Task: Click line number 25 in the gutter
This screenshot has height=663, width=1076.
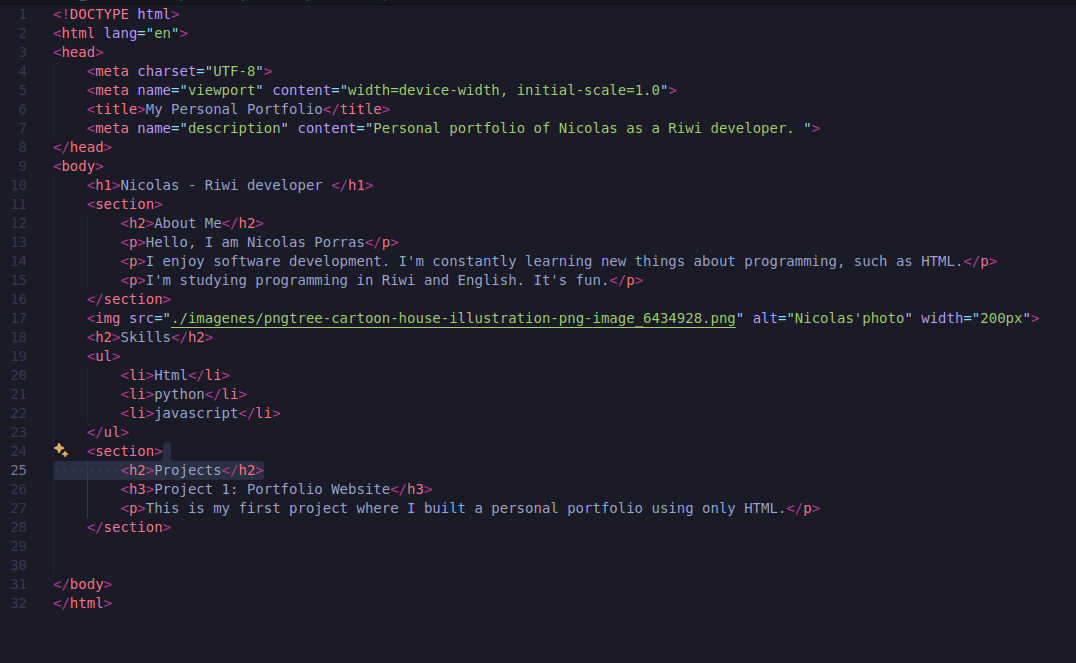Action: pos(19,470)
